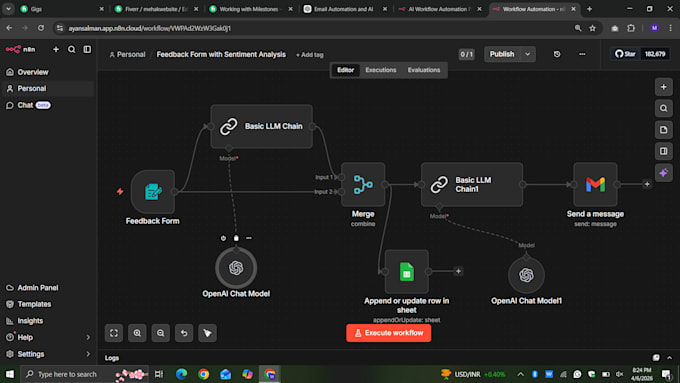Select Personal in the sidebar

click(x=48, y=88)
